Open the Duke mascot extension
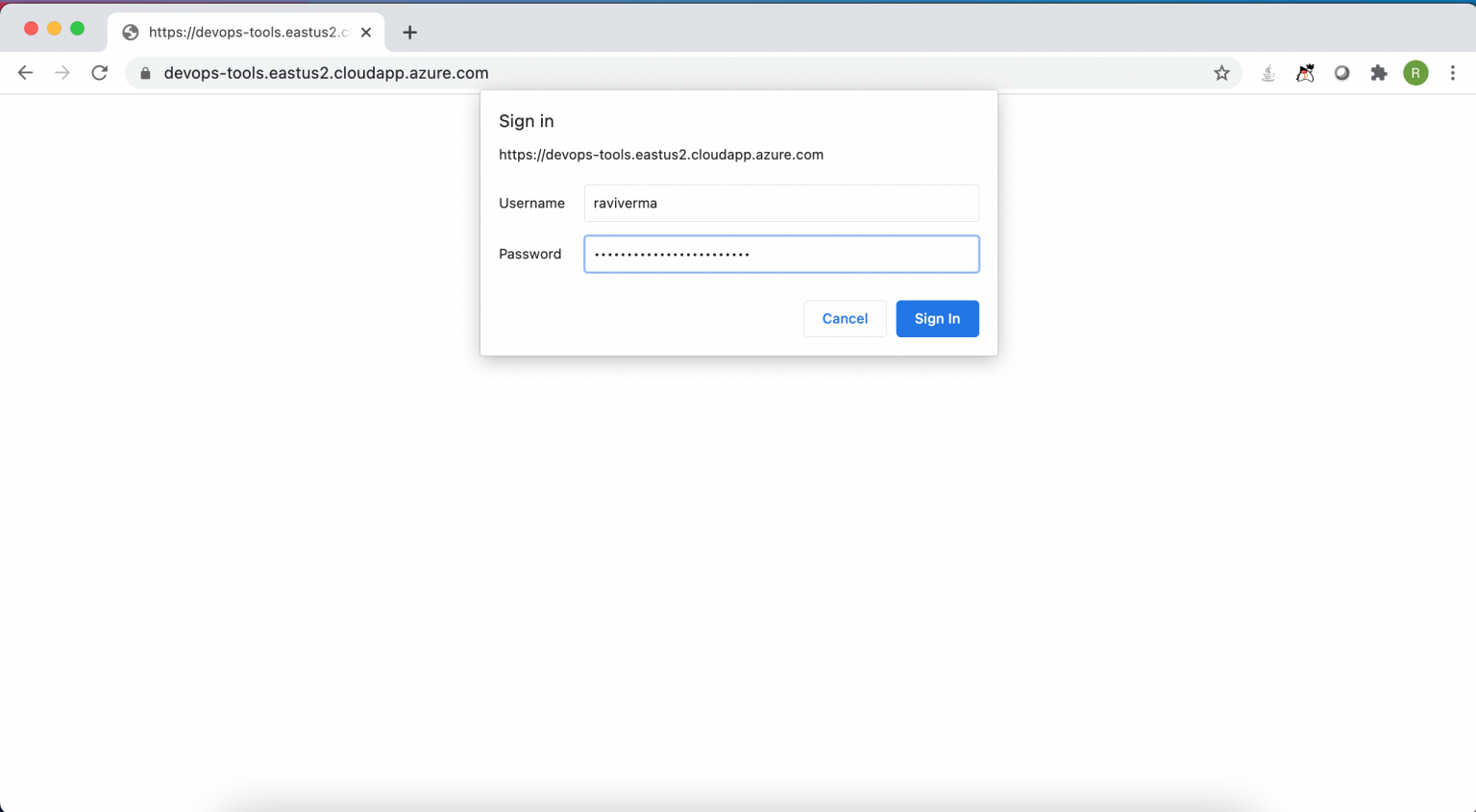The image size is (1476, 812). [1305, 72]
